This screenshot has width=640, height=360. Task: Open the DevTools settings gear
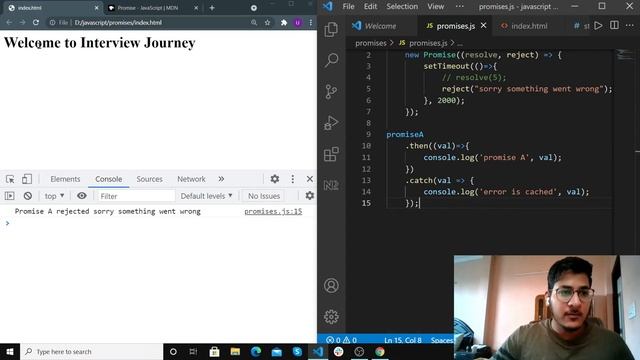pos(275,179)
